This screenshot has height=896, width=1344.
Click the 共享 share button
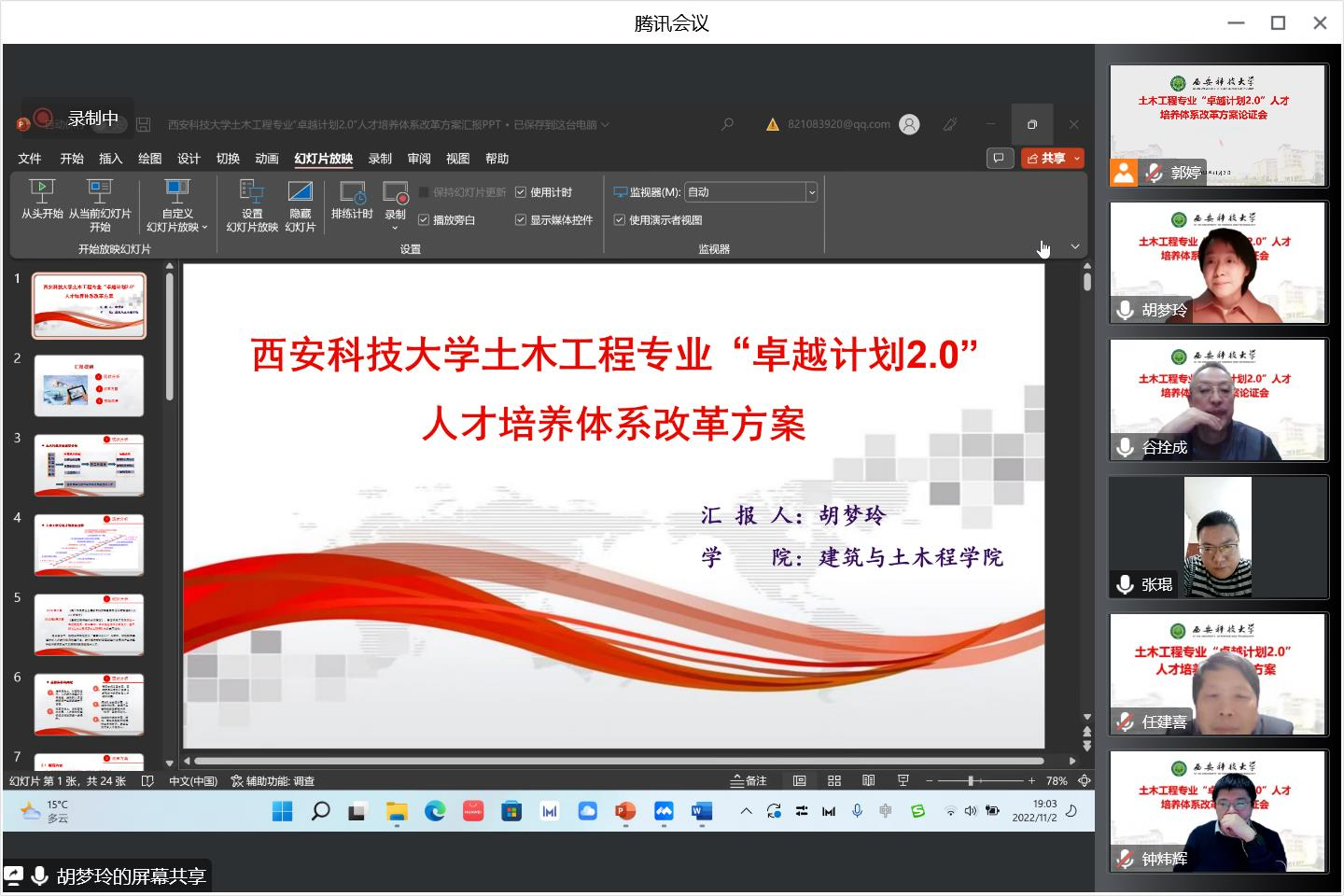click(x=1046, y=159)
